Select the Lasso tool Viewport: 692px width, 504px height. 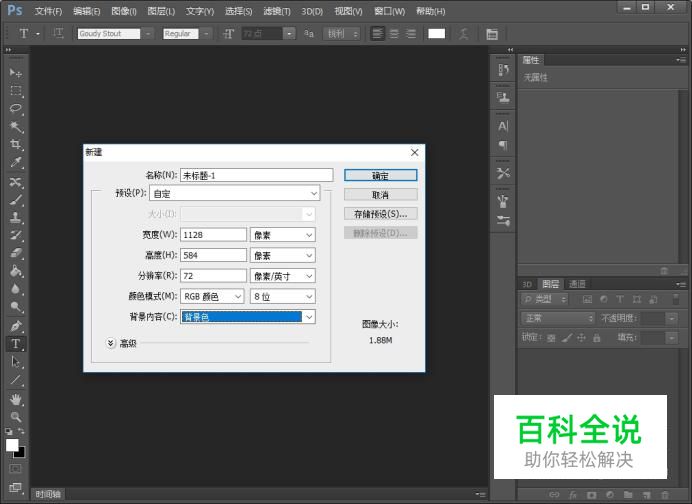16,108
